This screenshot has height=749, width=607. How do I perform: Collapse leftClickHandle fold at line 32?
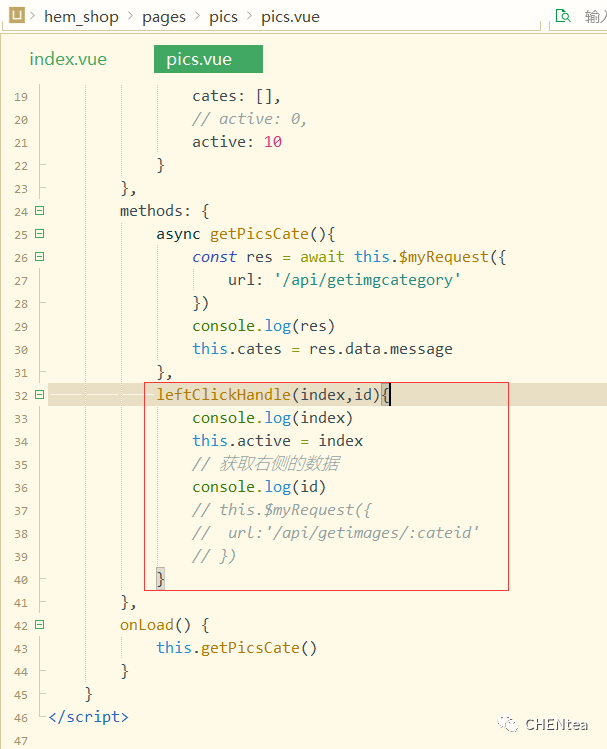coord(40,395)
